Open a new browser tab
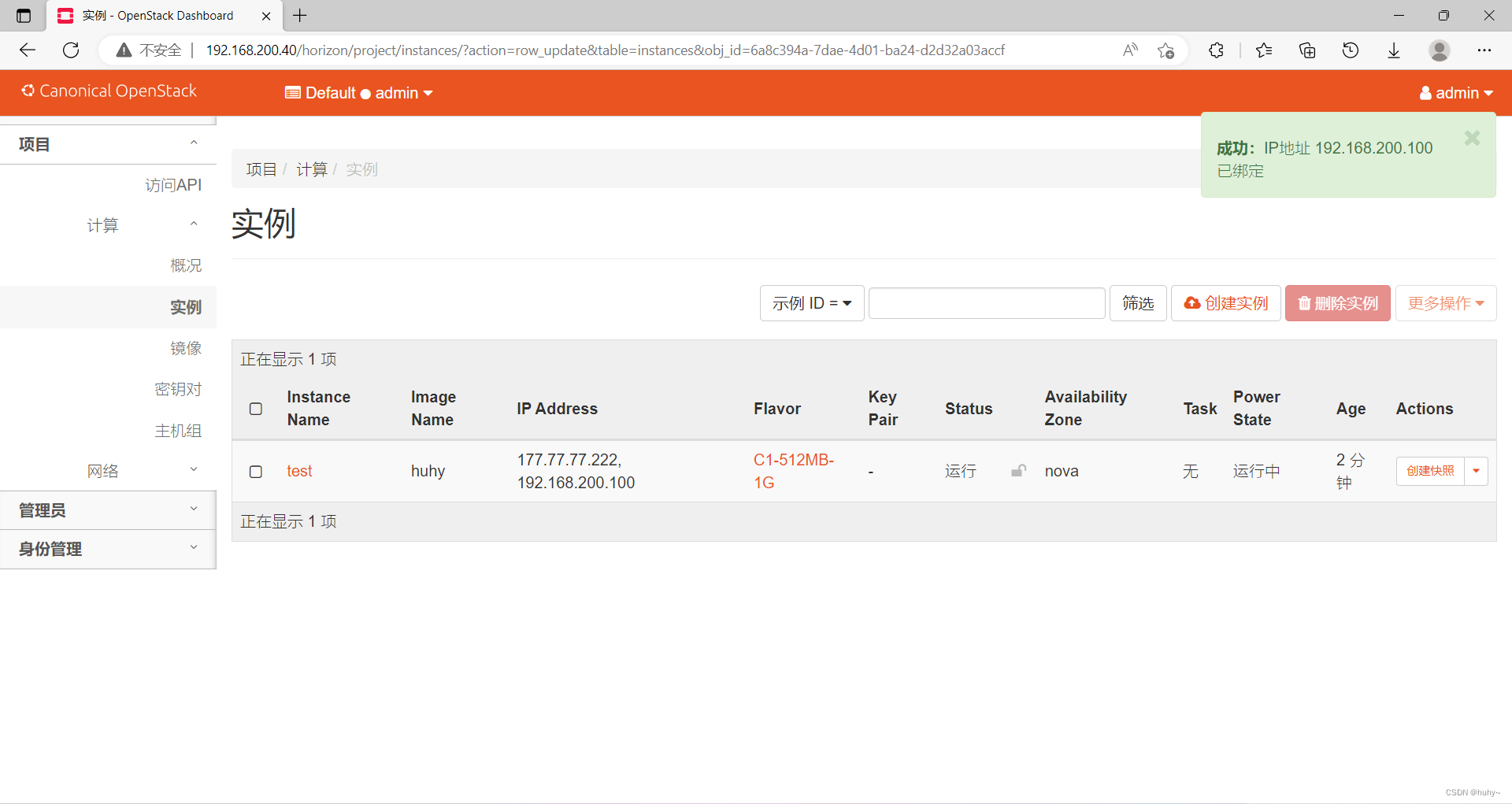 point(300,16)
